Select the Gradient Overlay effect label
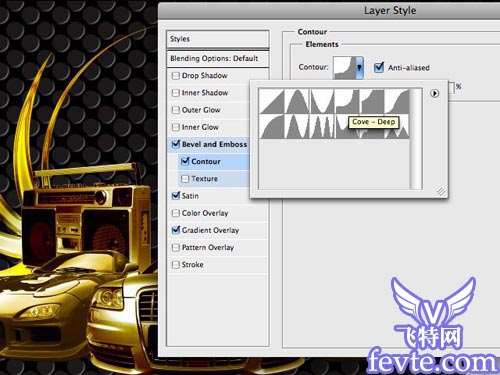 click(x=210, y=230)
